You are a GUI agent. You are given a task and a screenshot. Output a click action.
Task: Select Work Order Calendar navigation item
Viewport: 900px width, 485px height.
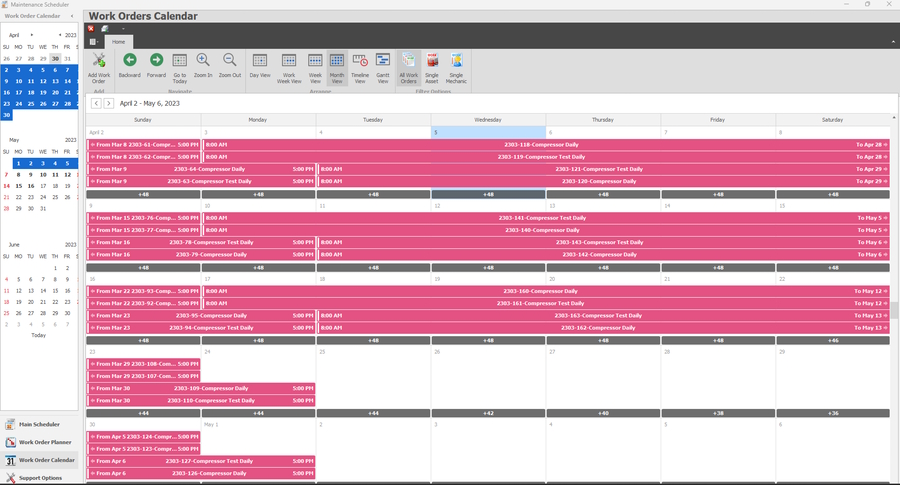click(39, 460)
